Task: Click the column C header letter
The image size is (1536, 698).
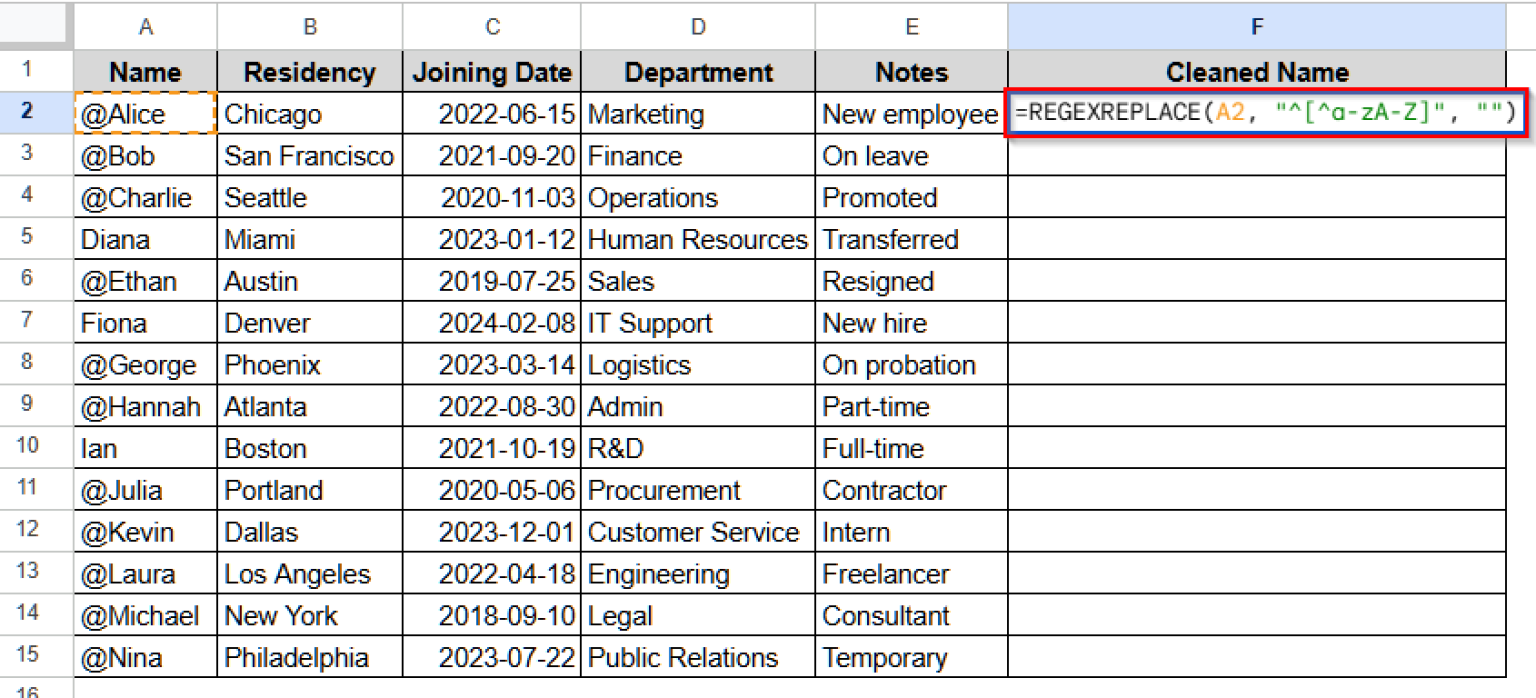Action: pyautogui.click(x=493, y=28)
